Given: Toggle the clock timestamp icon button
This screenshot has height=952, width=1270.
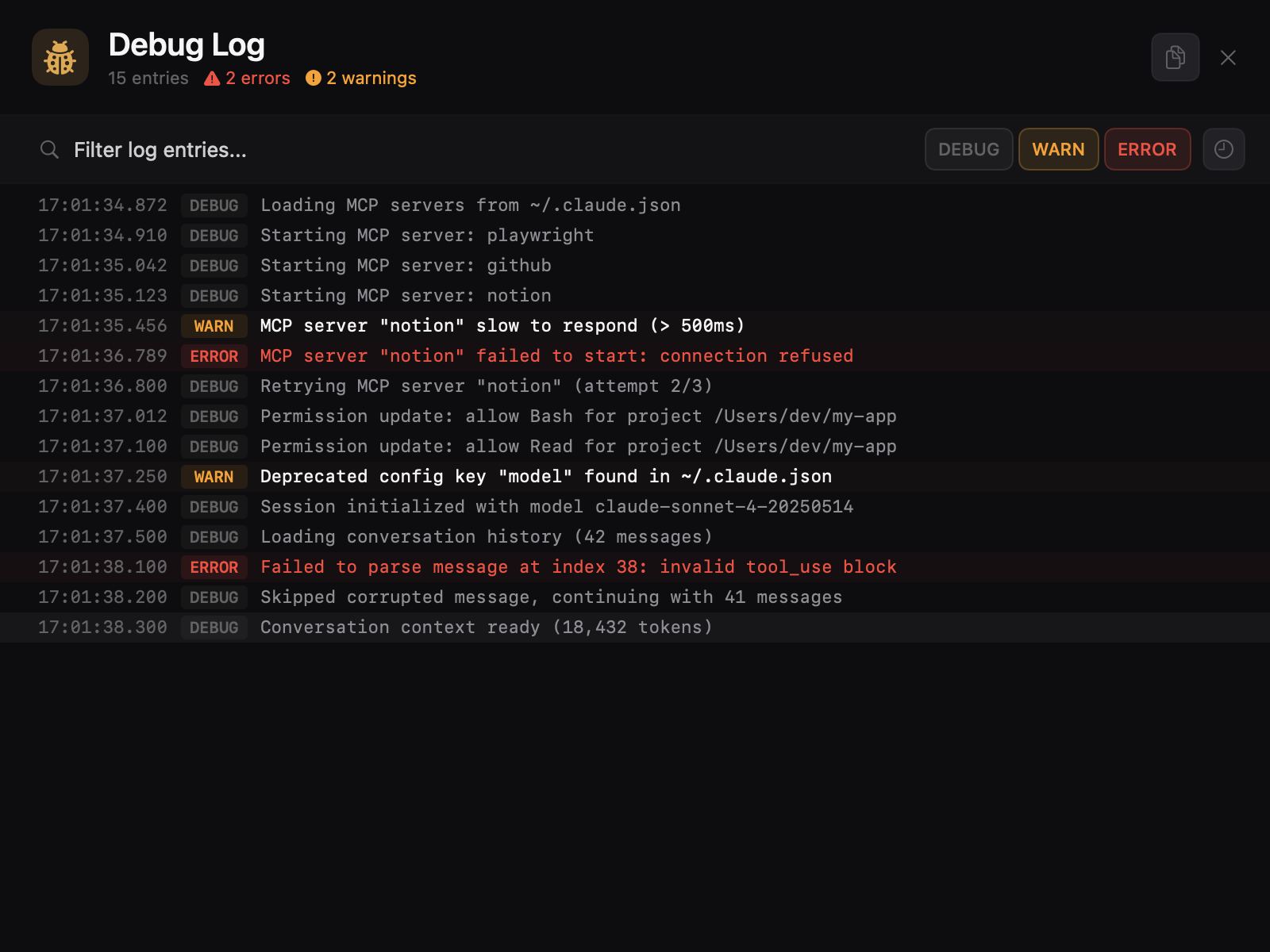Looking at the screenshot, I should 1223,149.
